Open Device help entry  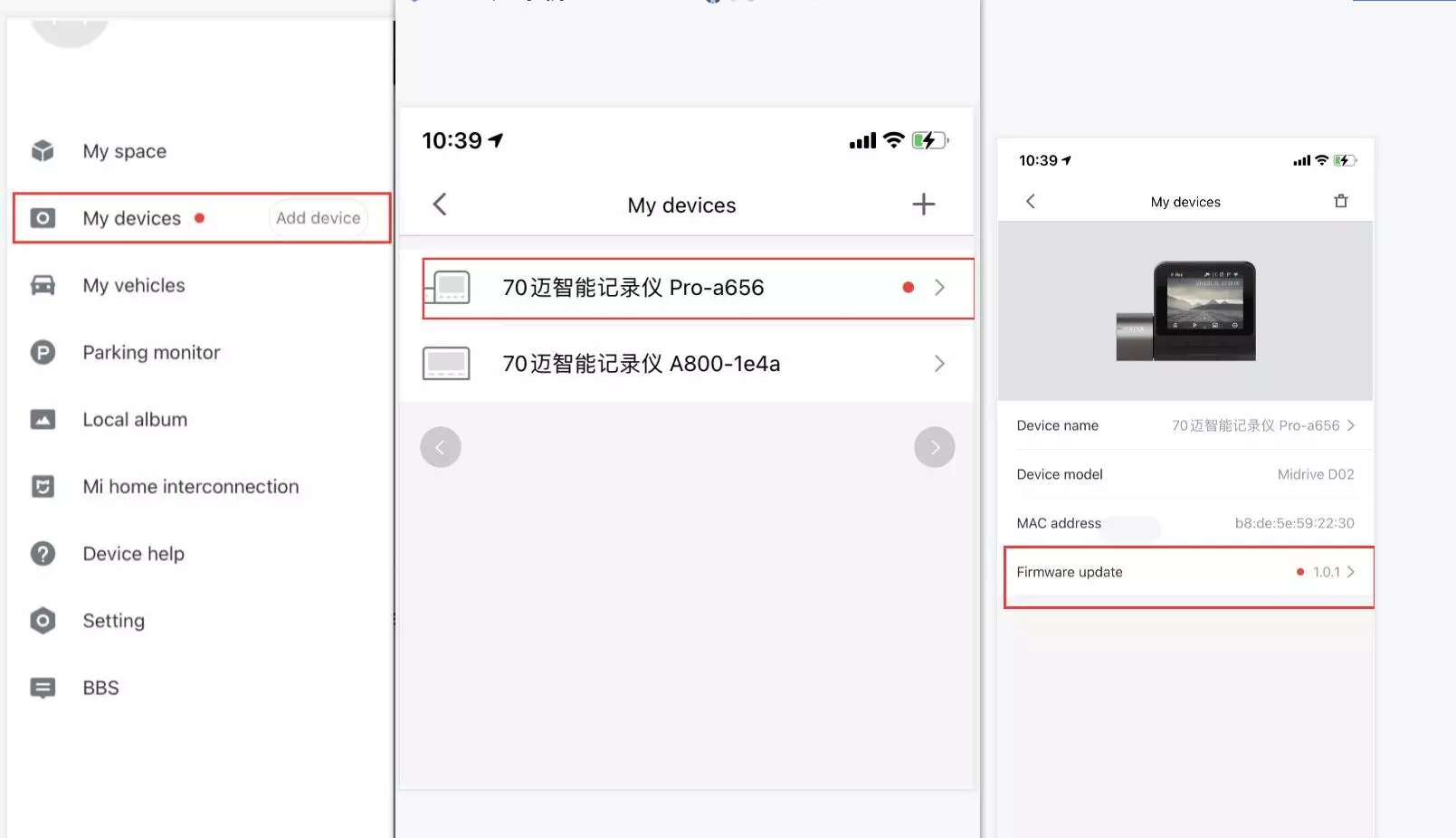point(134,553)
